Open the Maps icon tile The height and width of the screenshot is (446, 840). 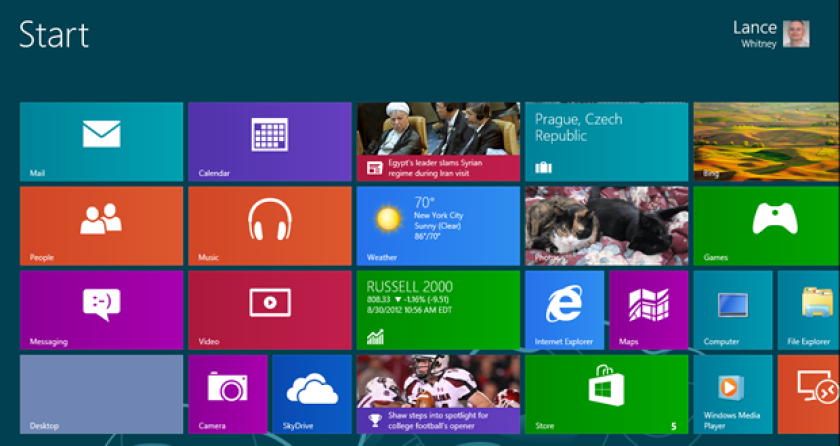click(x=649, y=305)
